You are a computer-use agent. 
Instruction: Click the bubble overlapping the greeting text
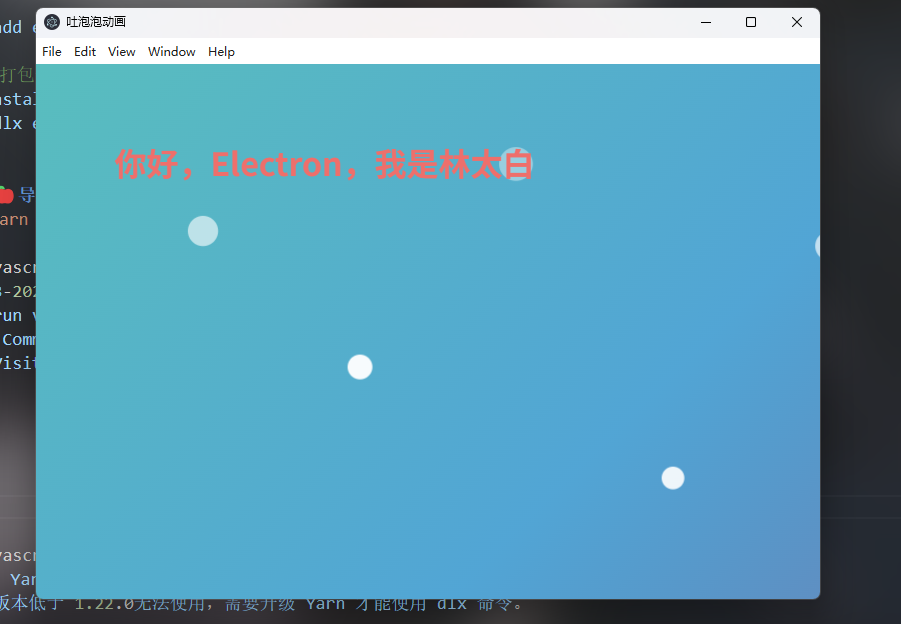point(516,164)
